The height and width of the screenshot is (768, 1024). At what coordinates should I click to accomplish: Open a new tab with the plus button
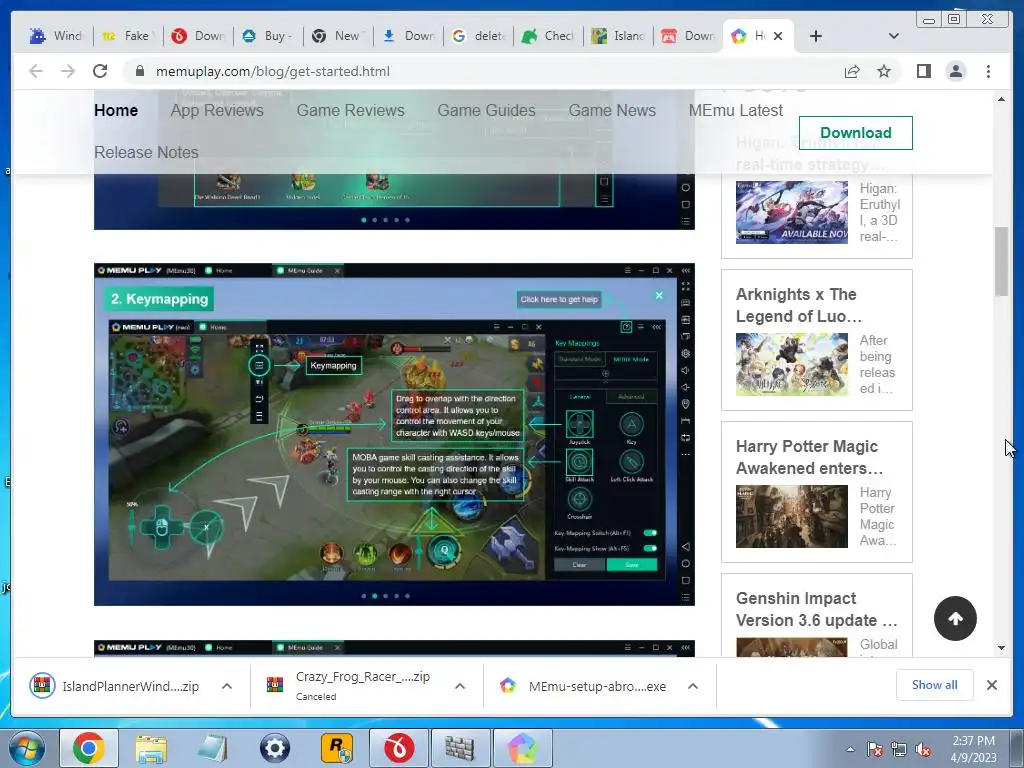(816, 36)
